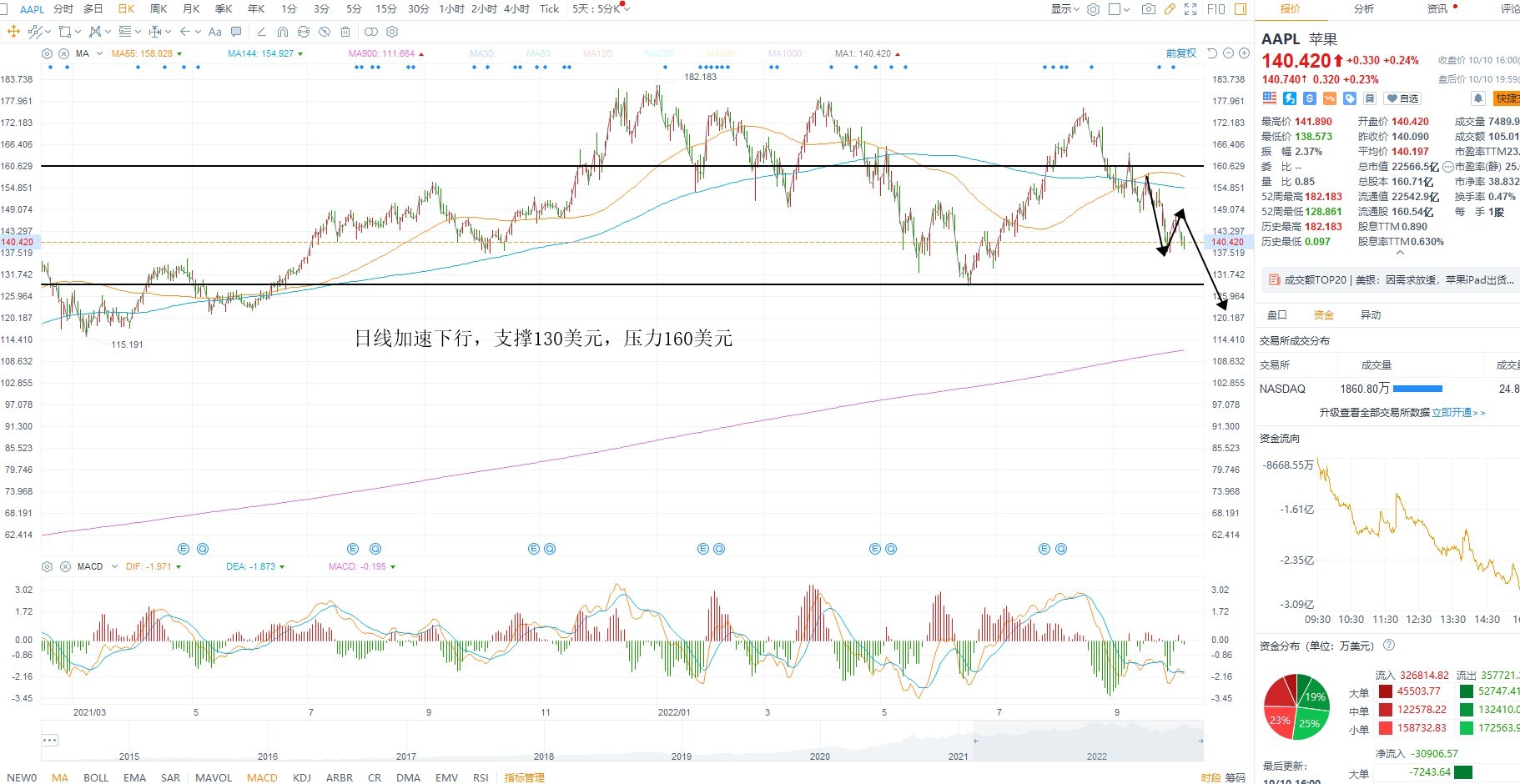Viewport: 1520px width, 784px height.
Task: Click the 2021 range in the timeline navigator
Action: tap(958, 756)
